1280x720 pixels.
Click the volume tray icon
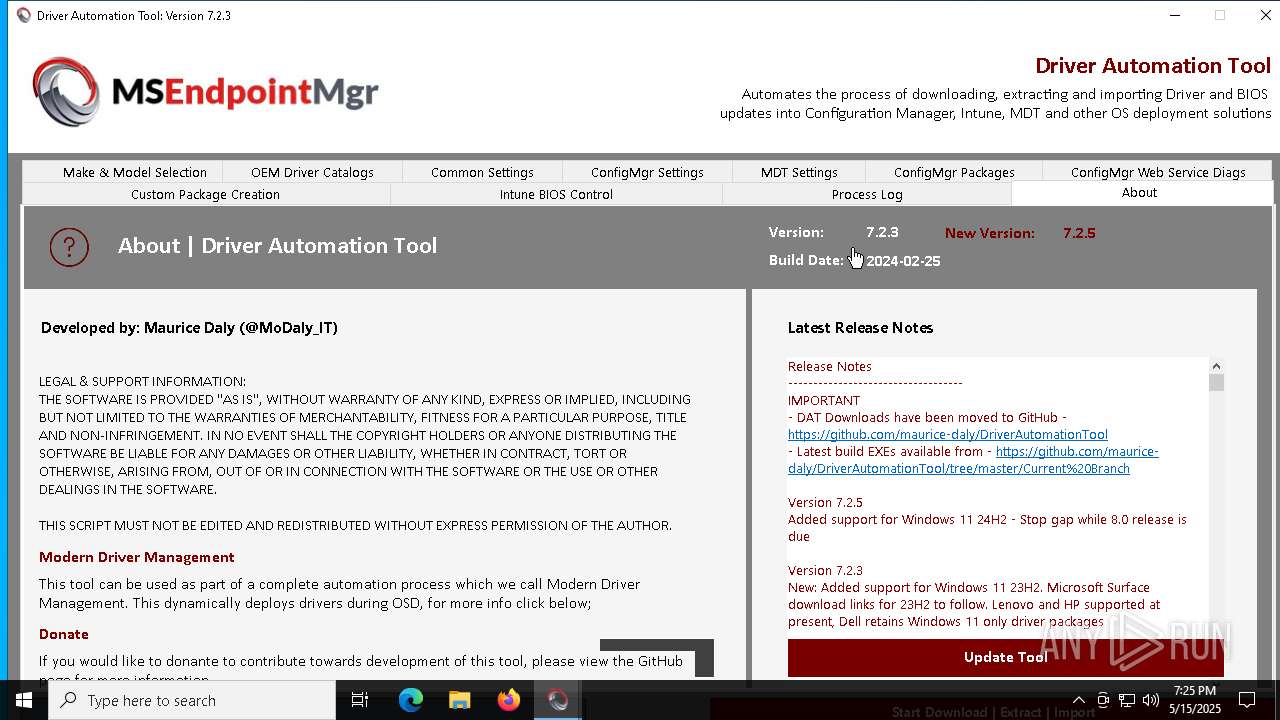(x=1151, y=700)
